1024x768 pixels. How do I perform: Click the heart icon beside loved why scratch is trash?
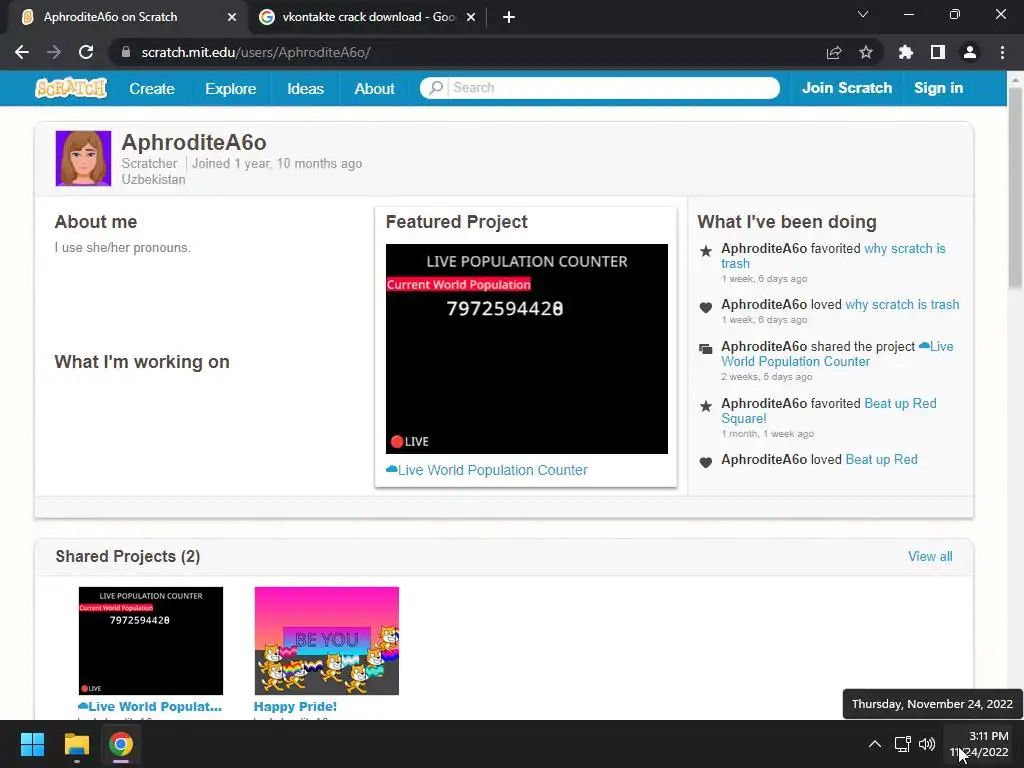tap(706, 307)
